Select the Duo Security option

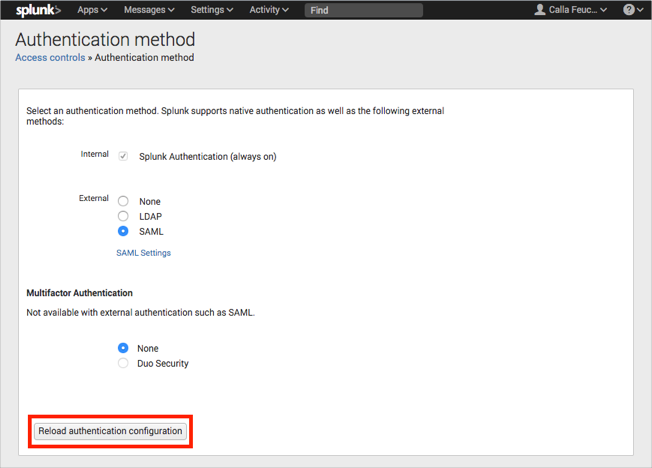point(123,363)
